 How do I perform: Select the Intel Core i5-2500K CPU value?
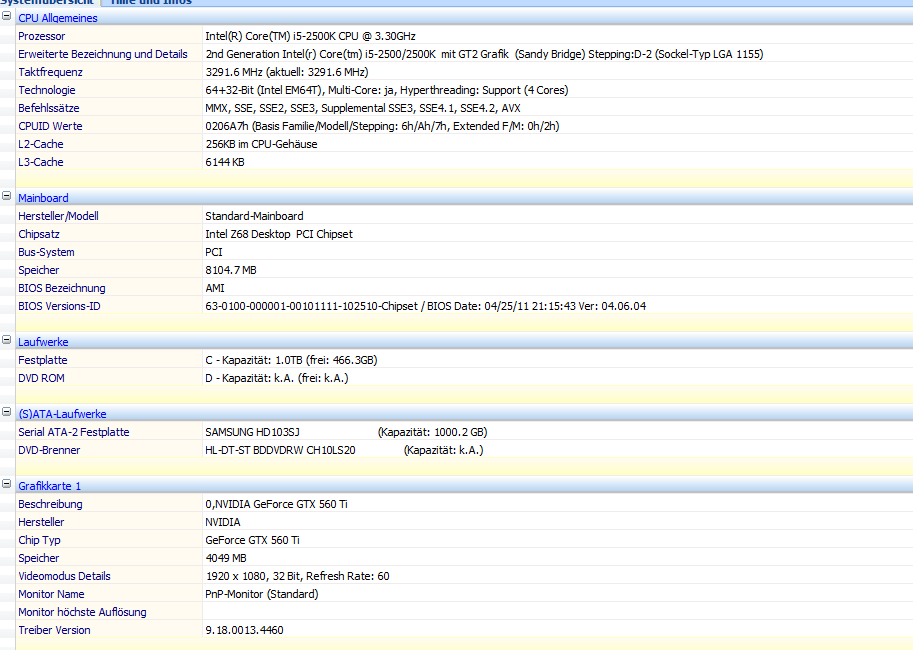point(310,36)
